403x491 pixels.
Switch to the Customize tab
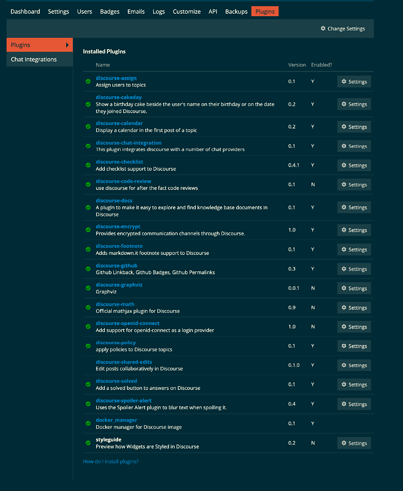187,12
